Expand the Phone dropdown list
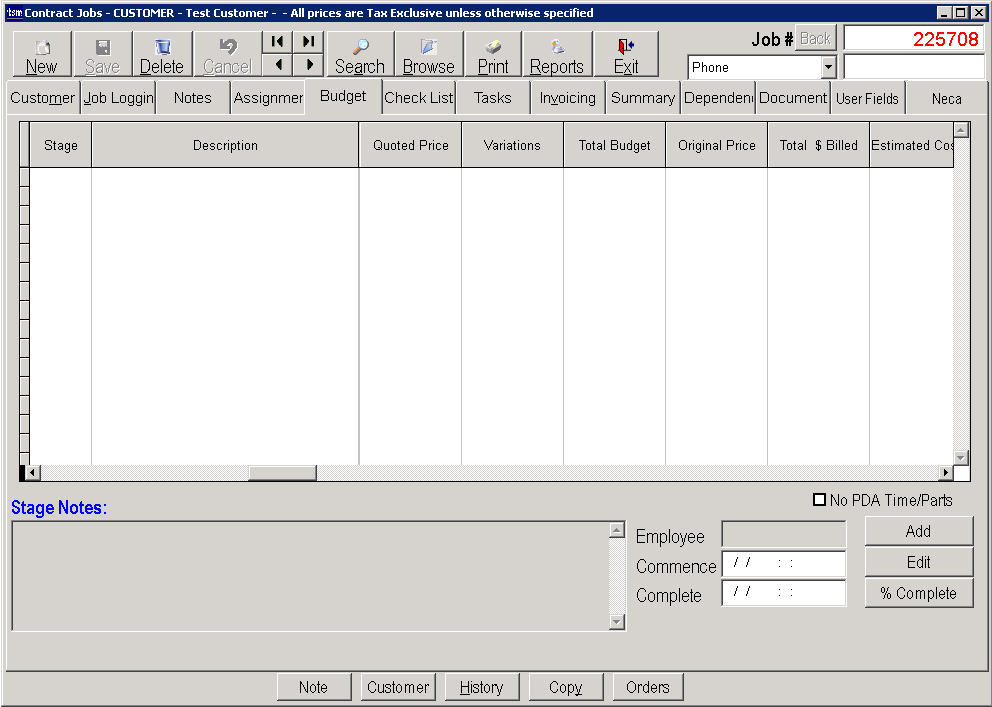Viewport: 992px width, 707px height. click(x=828, y=67)
